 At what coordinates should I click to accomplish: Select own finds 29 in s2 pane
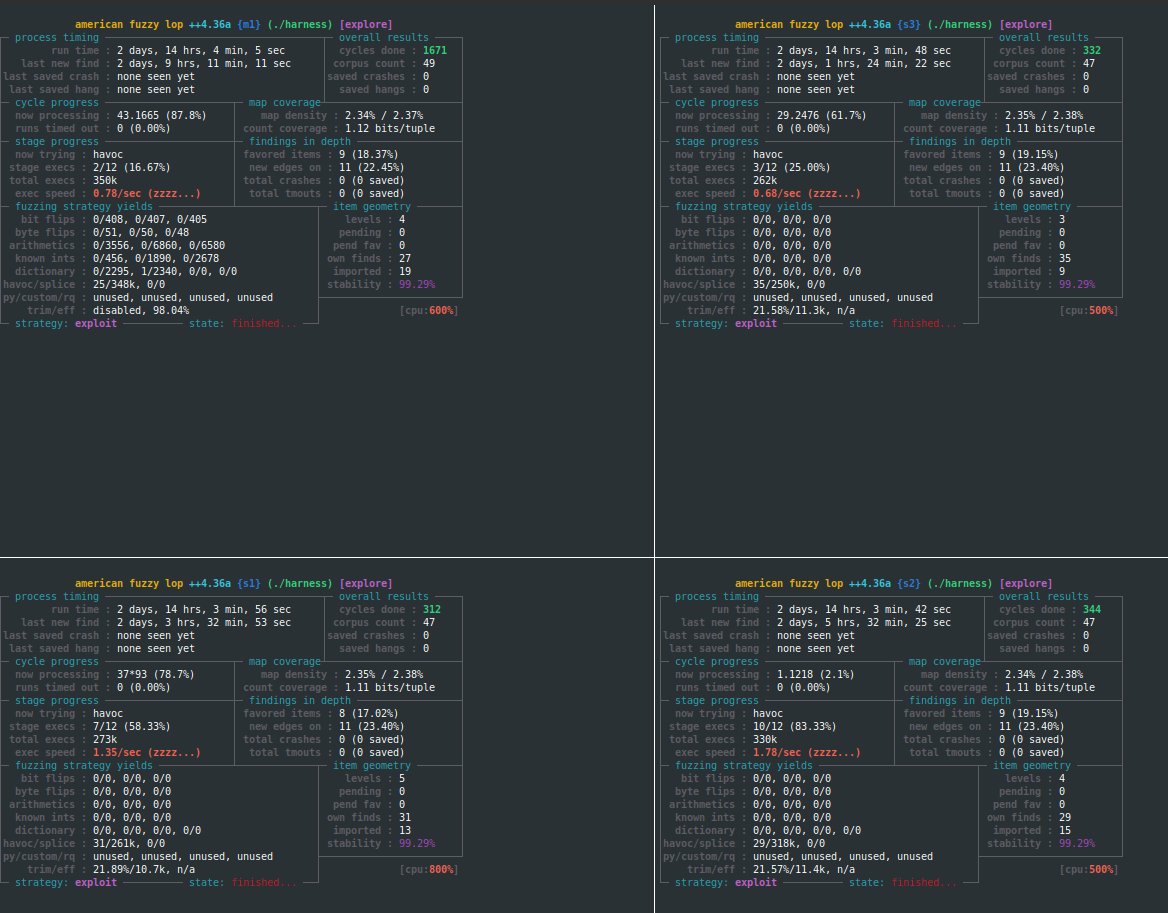point(1064,817)
